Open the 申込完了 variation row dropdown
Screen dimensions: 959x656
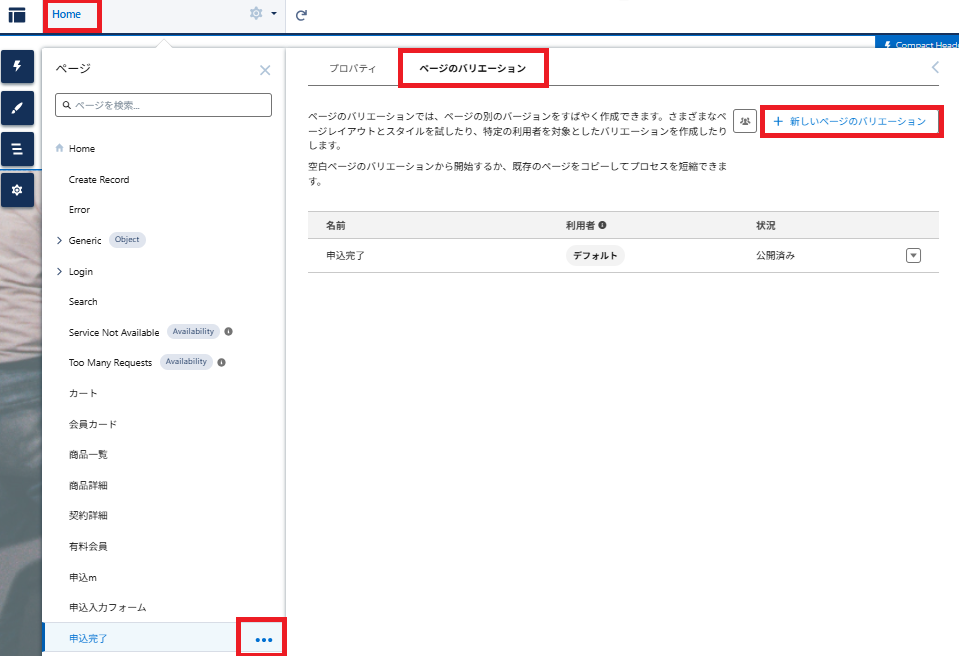(x=913, y=255)
